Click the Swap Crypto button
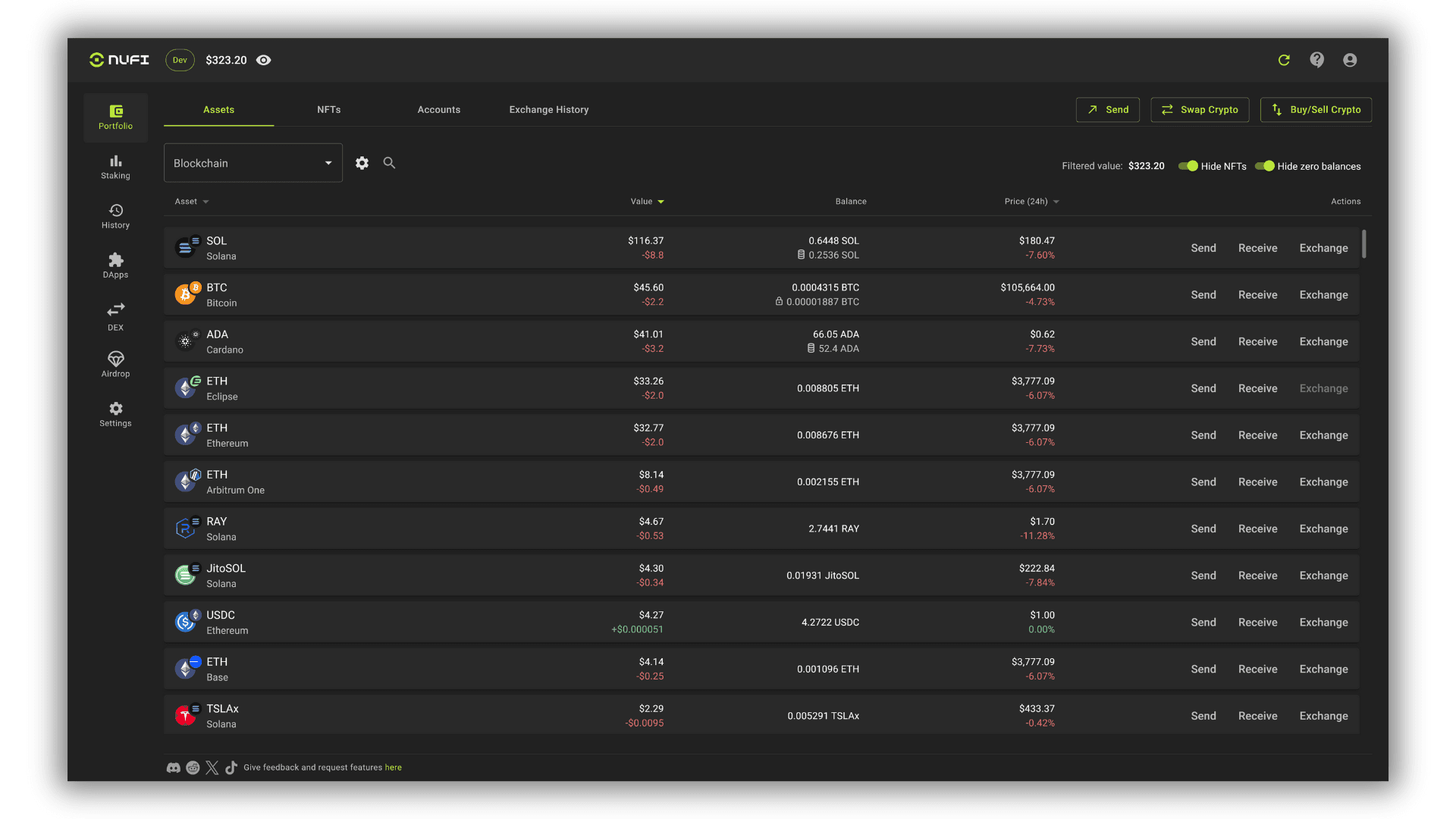The image size is (1456, 819). click(x=1199, y=110)
